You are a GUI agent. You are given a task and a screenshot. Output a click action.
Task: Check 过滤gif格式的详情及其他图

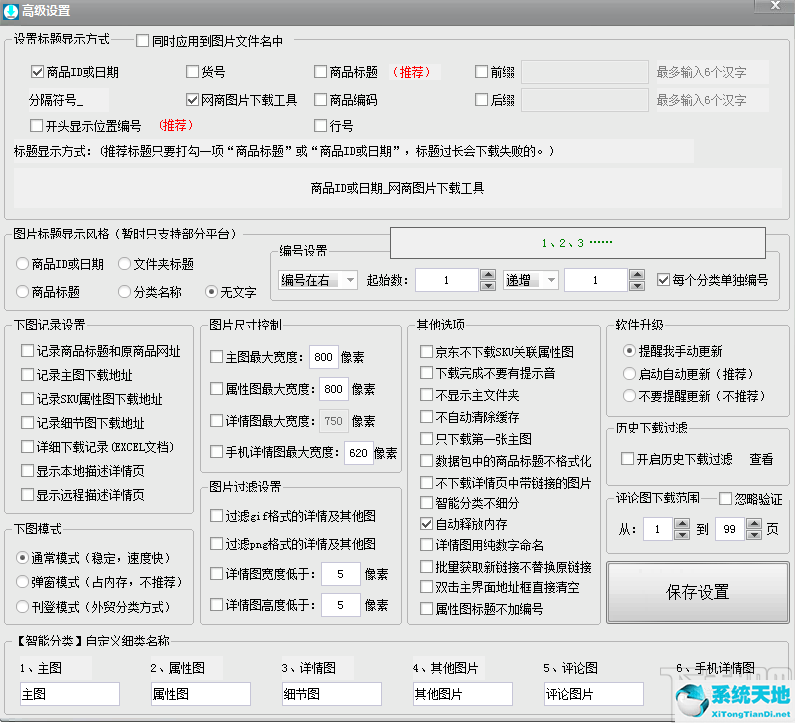pyautogui.click(x=216, y=516)
